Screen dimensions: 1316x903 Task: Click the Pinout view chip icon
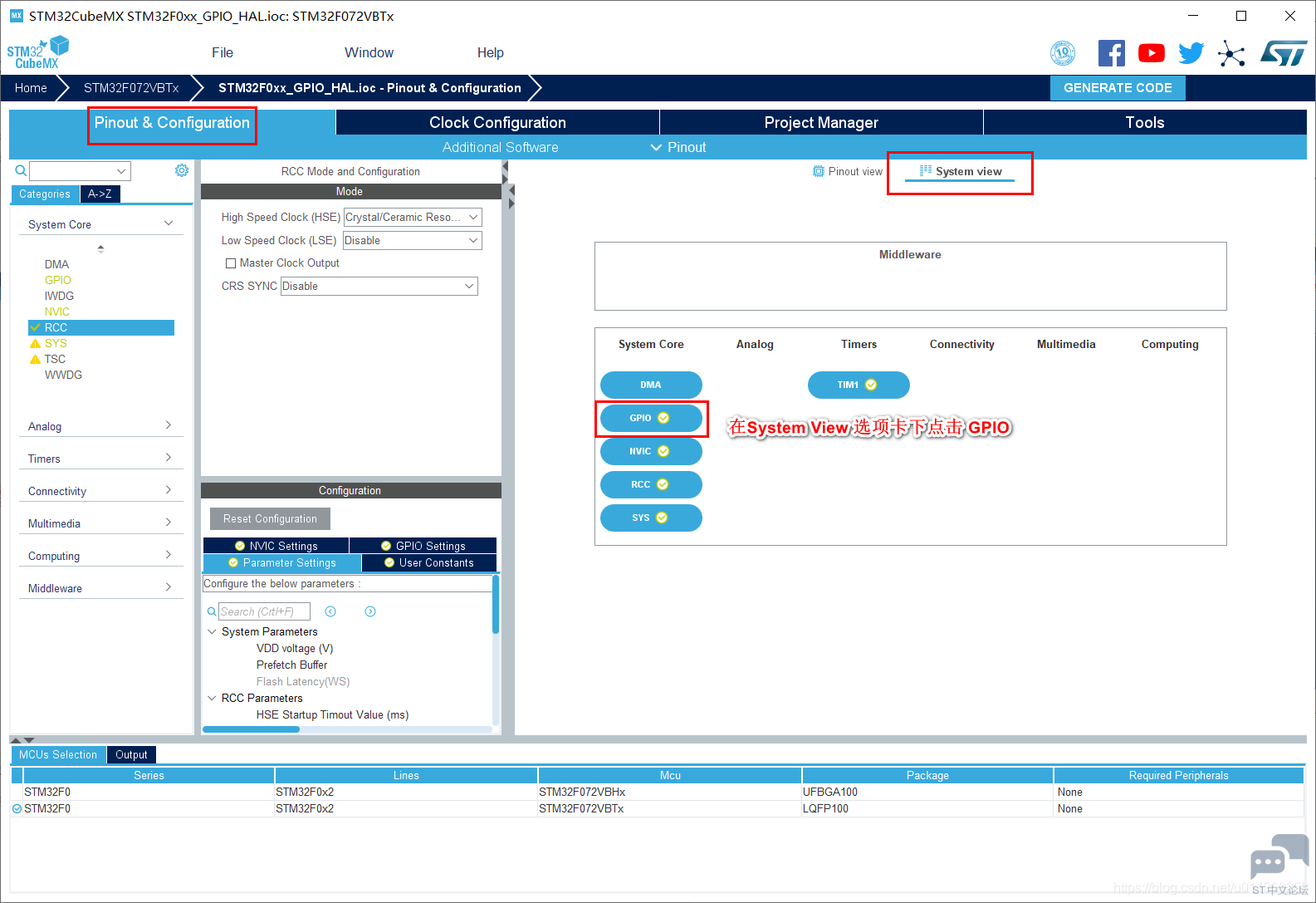(818, 171)
